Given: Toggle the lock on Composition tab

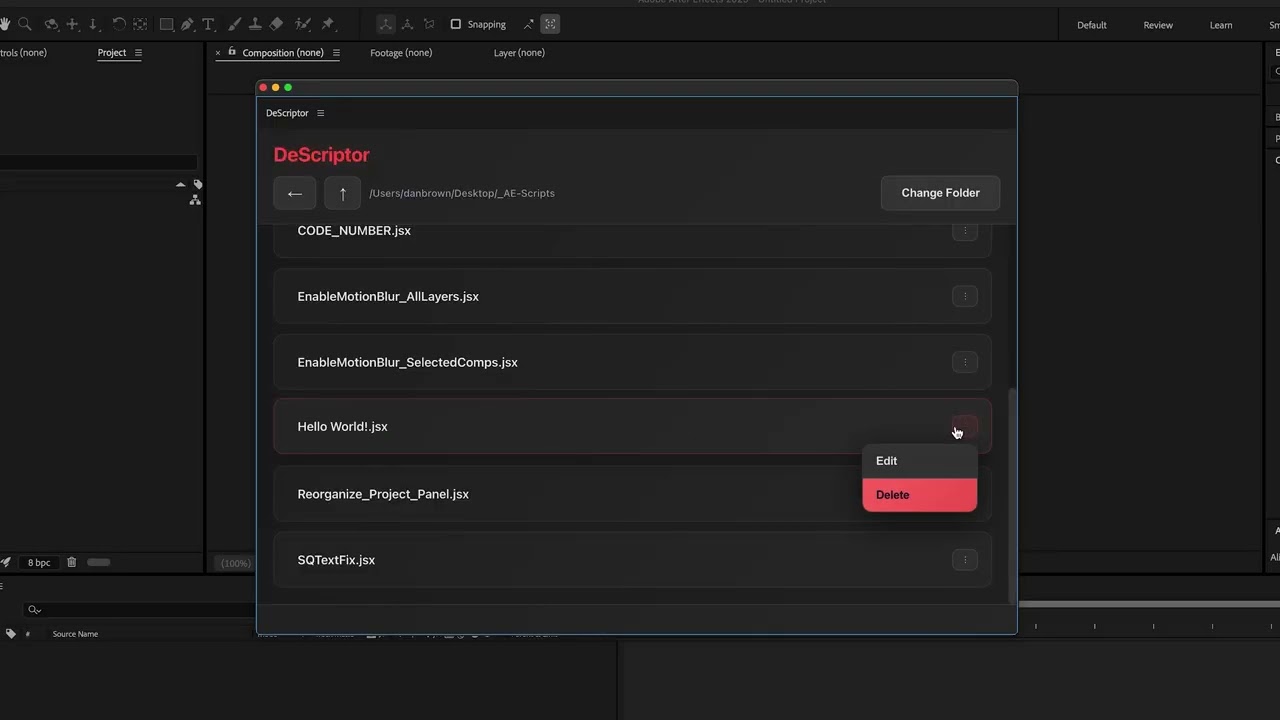Looking at the screenshot, I should pos(232,52).
